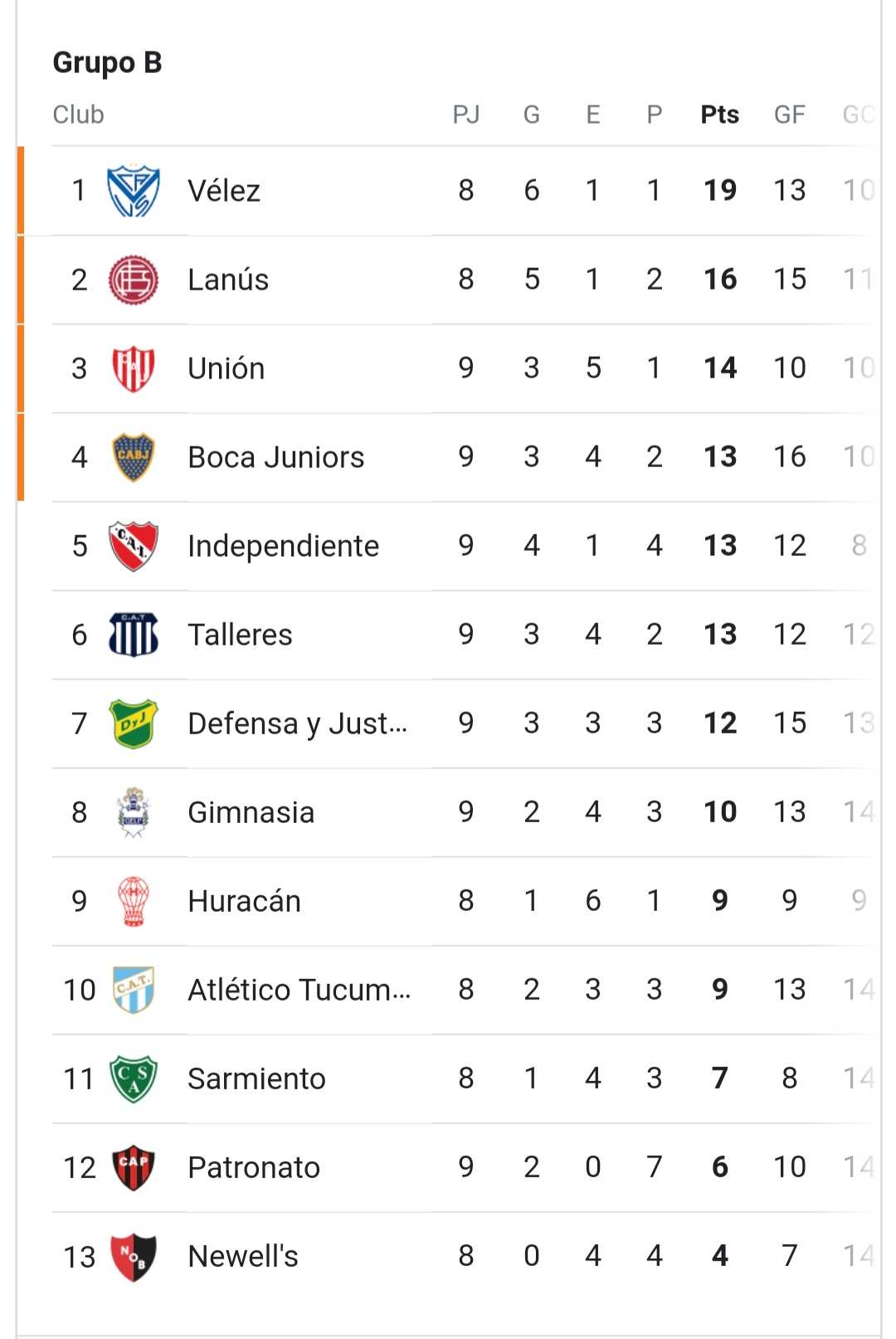Click the Atlético Tucumán crest icon
896x1339 pixels.
pos(134,990)
